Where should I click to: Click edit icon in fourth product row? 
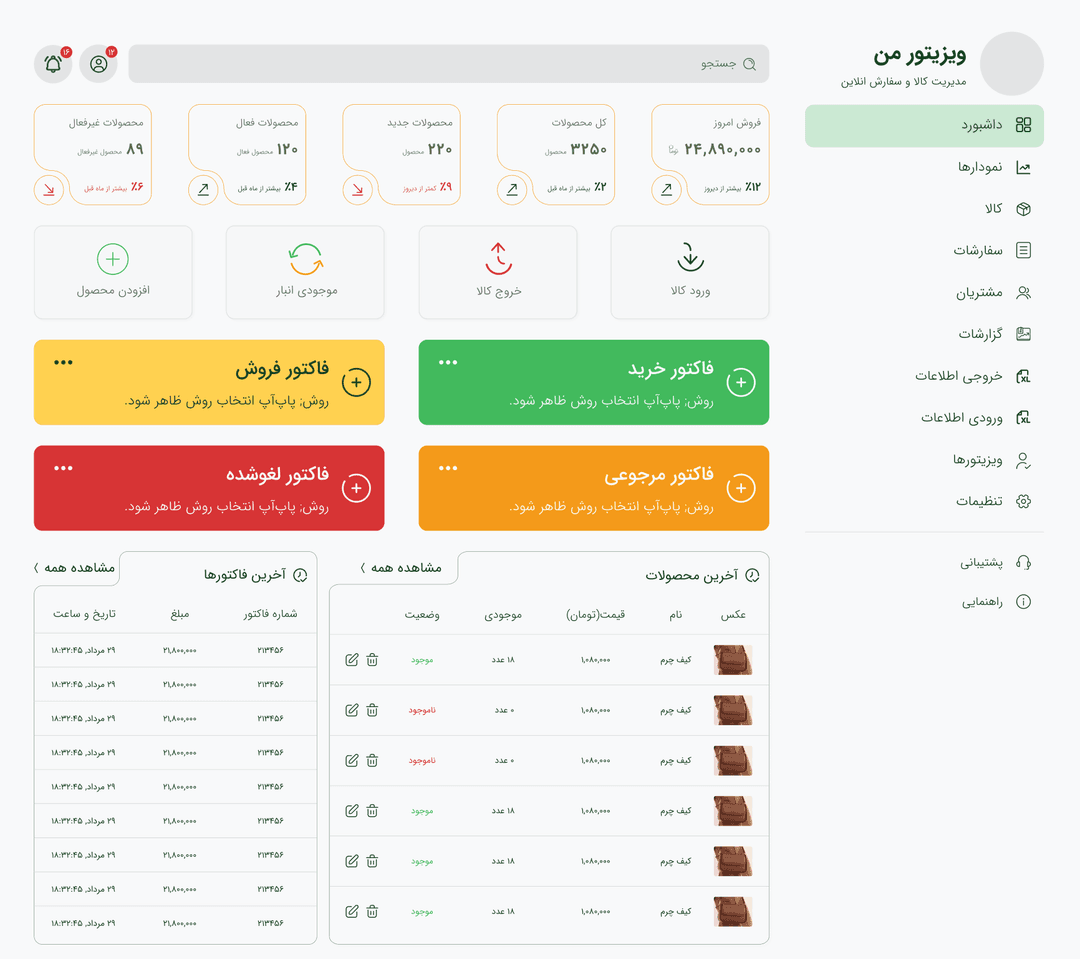coord(351,811)
